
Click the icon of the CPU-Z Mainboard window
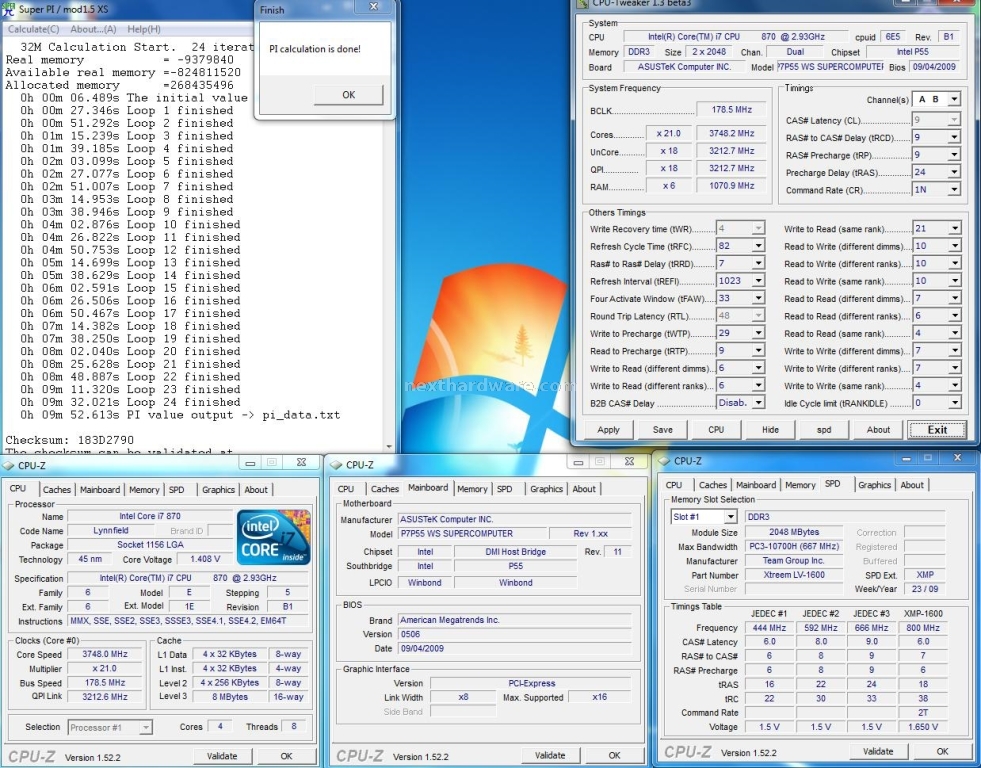336,465
